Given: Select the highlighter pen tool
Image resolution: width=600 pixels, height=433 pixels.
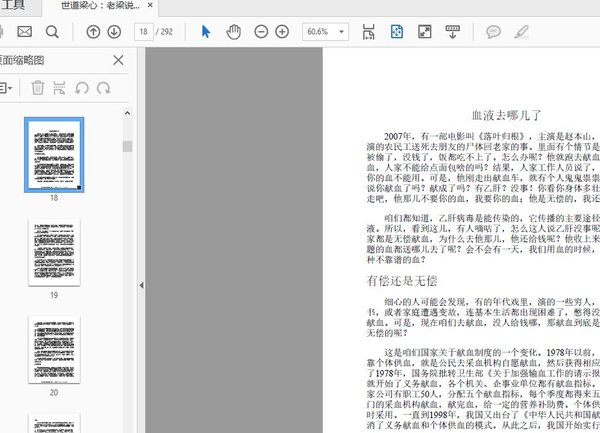Looking at the screenshot, I should pyautogui.click(x=521, y=32).
